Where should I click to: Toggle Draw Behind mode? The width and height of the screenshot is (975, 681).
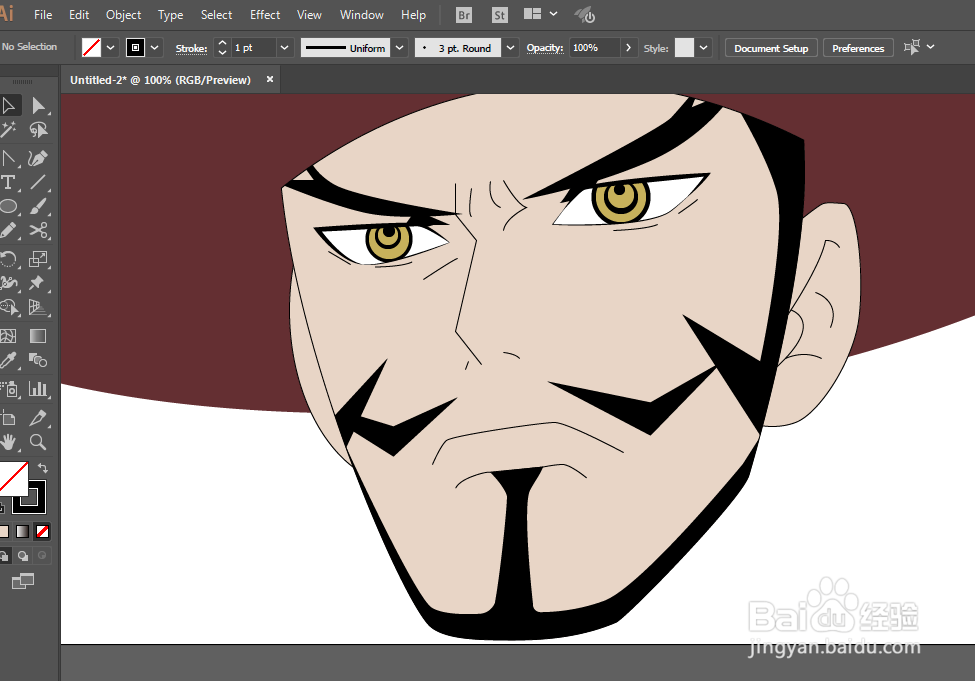click(x=24, y=556)
